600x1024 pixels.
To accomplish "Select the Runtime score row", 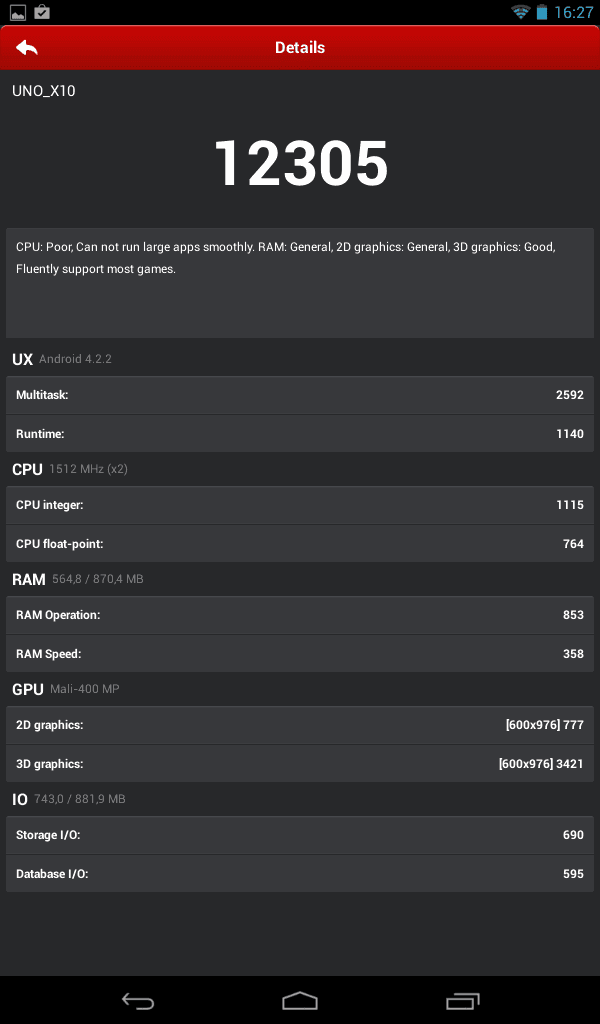I will pyautogui.click(x=300, y=434).
